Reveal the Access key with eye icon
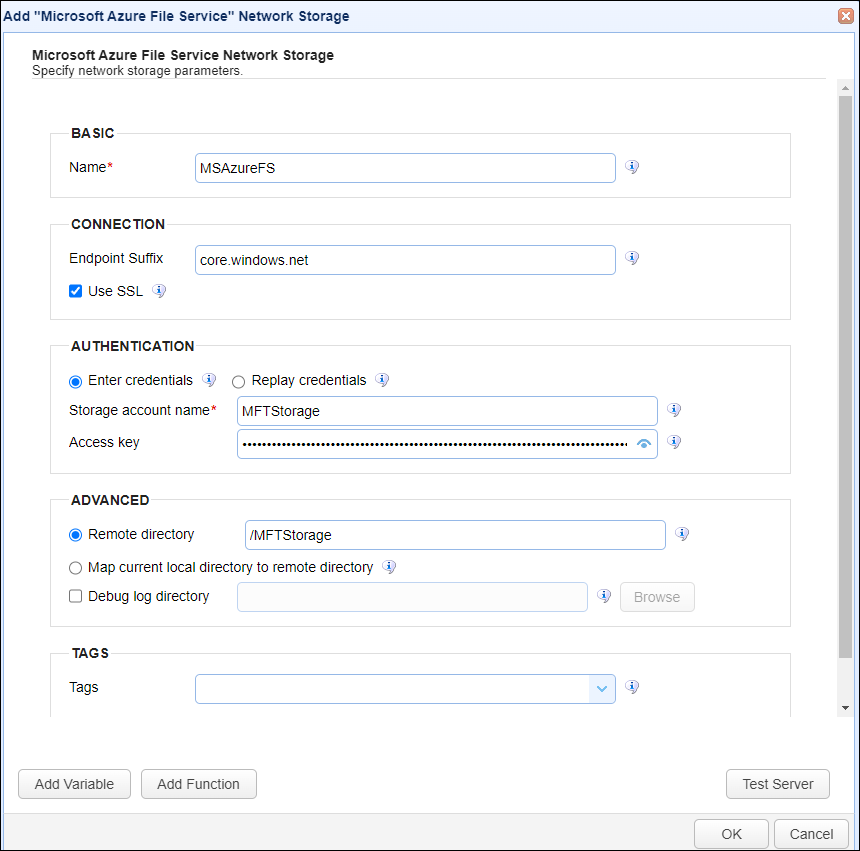The image size is (860, 851). click(x=644, y=444)
